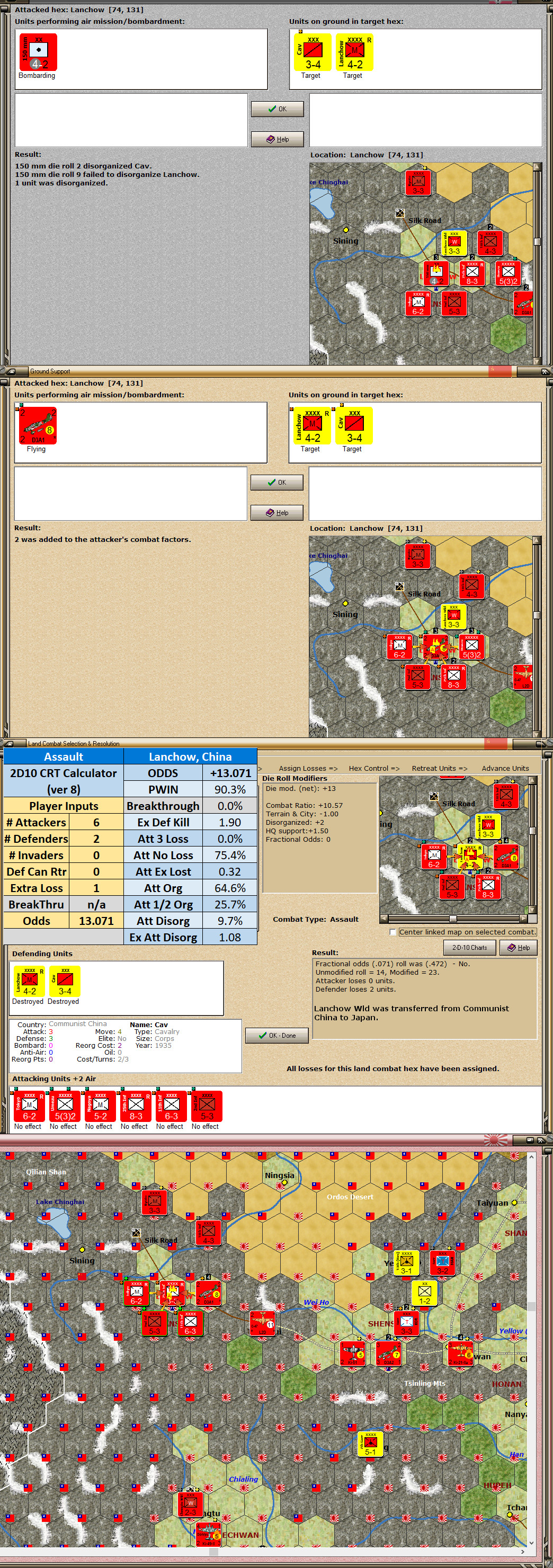The height and width of the screenshot is (1568, 553).
Task: Click 6-2 unit in Ground Support map
Action: (x=399, y=646)
